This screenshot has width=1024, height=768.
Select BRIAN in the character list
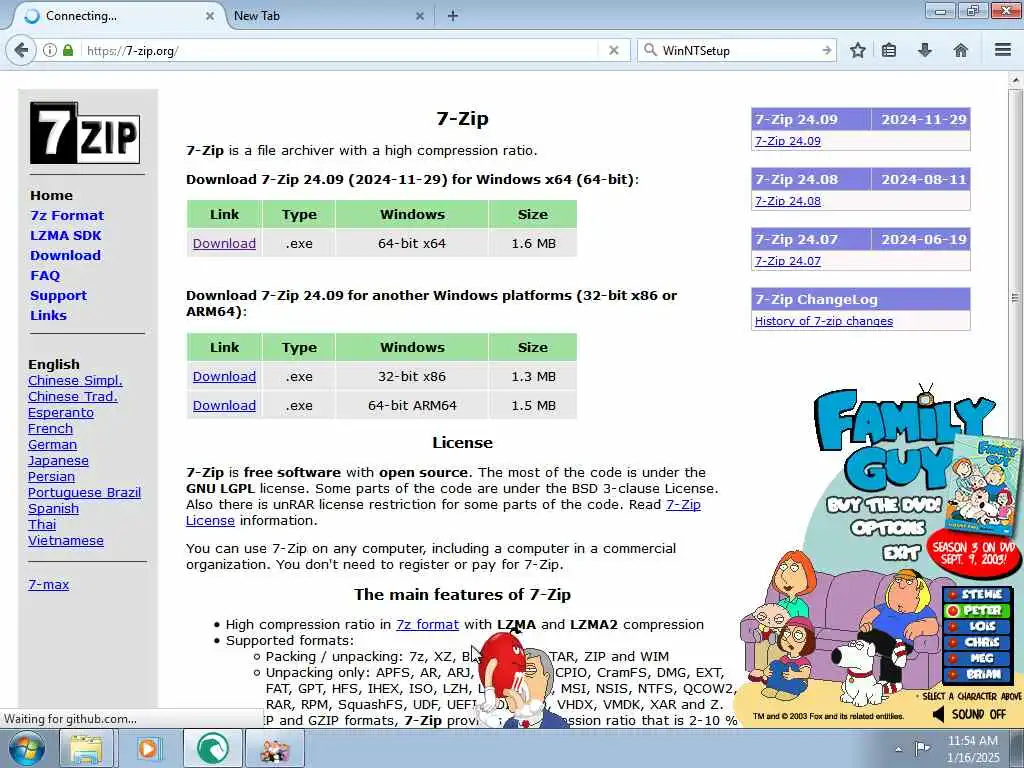pyautogui.click(x=977, y=674)
